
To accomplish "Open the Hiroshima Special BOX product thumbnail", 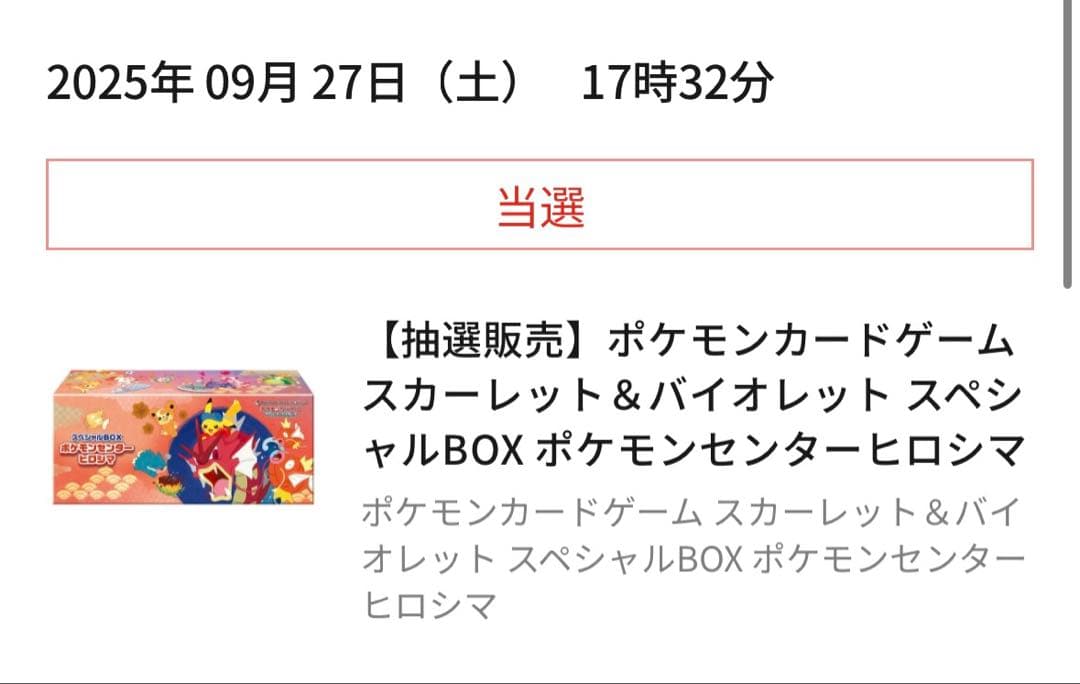I will pyautogui.click(x=183, y=437).
